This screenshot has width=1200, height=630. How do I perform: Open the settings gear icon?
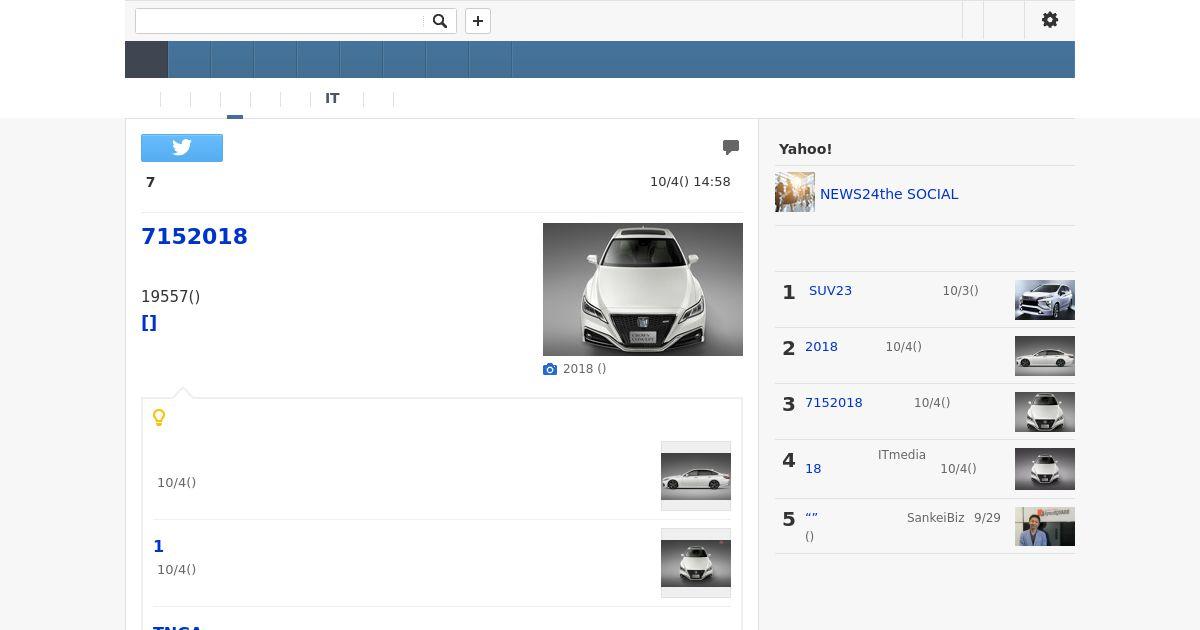(x=1050, y=20)
